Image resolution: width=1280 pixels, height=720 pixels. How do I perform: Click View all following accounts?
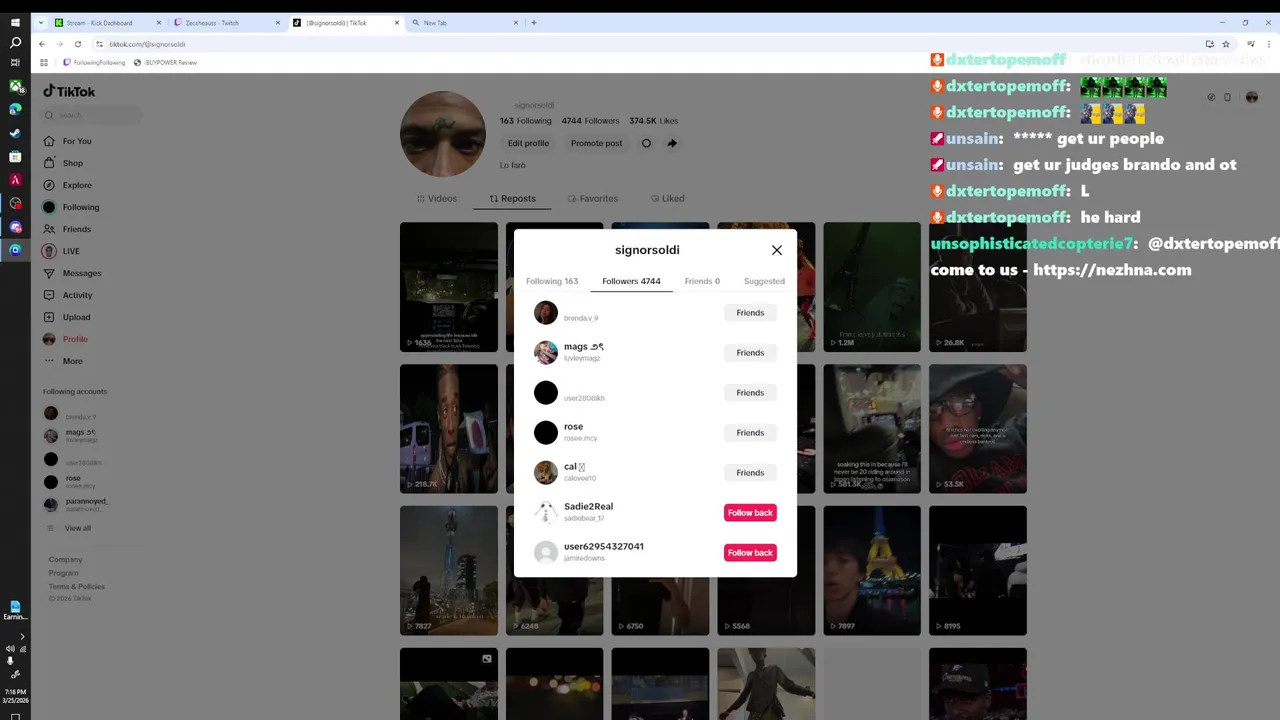[77, 528]
